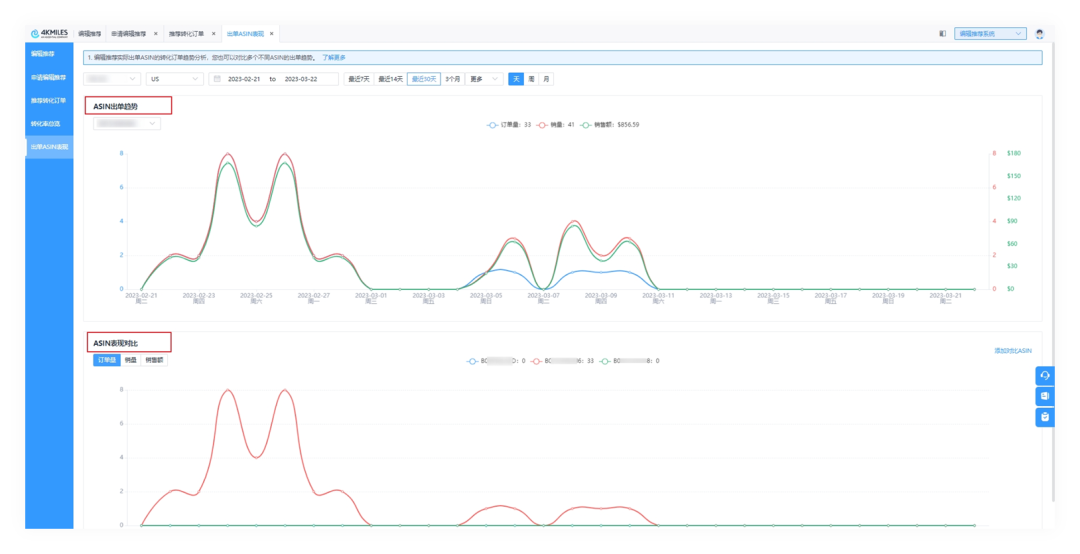Open the US marketplace dropdown
This screenshot has height=554, width=1080.
click(x=174, y=79)
